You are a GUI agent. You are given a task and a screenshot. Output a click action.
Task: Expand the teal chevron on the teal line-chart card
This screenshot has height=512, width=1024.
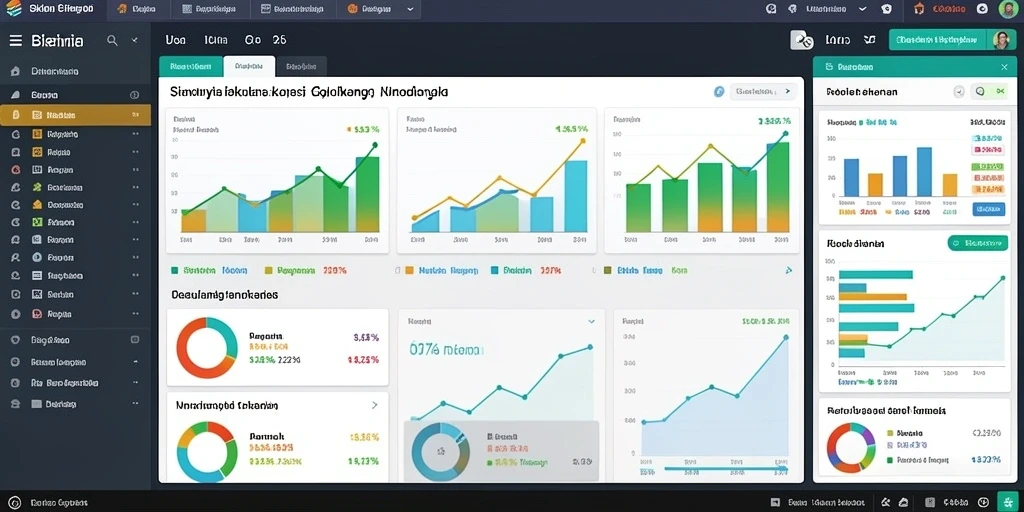[591, 321]
